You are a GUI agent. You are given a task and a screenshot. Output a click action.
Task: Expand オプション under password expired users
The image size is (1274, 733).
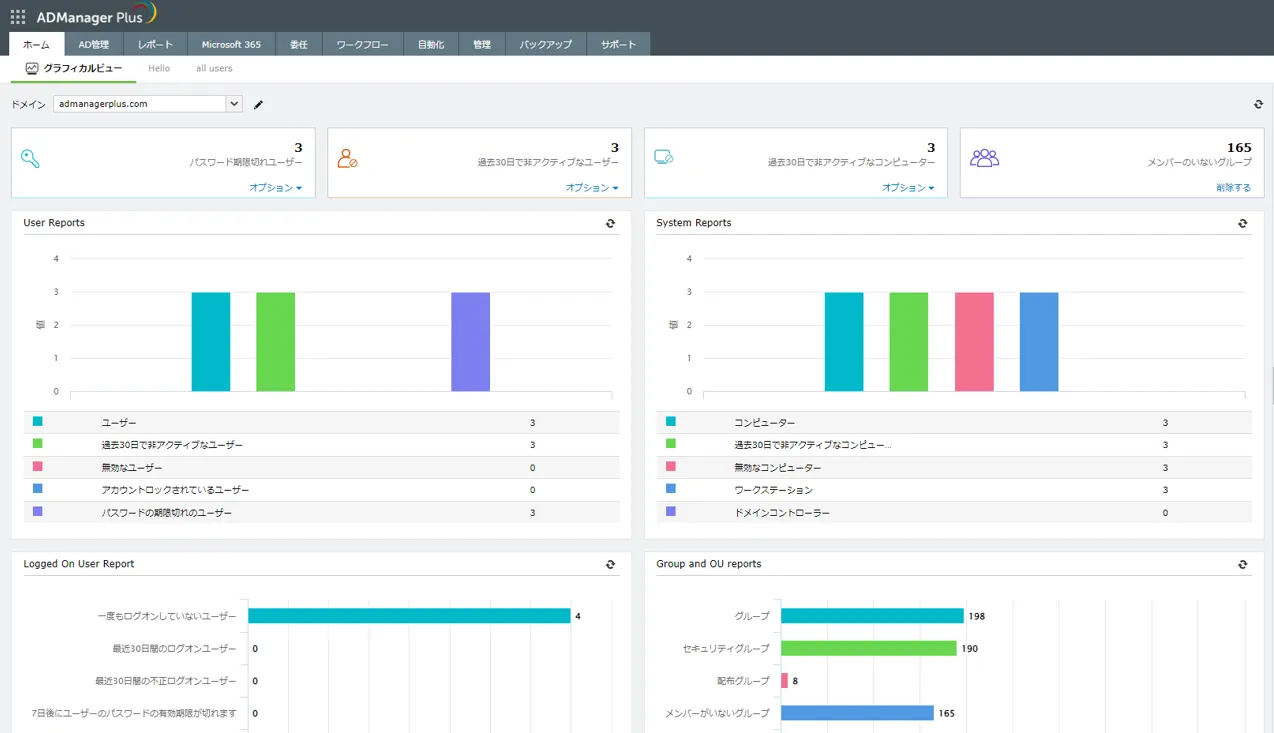[x=275, y=188]
